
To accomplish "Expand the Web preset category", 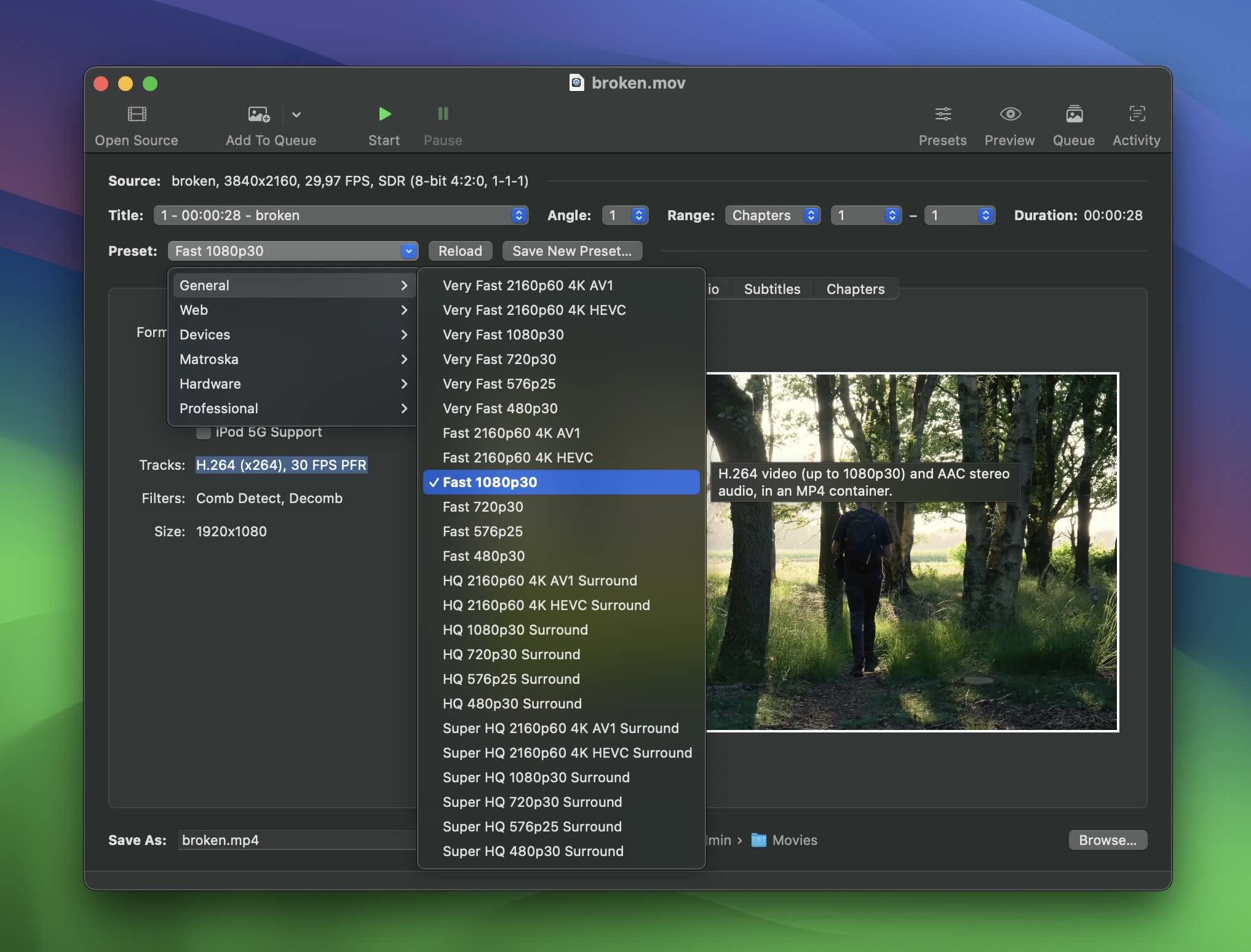I will tap(294, 310).
